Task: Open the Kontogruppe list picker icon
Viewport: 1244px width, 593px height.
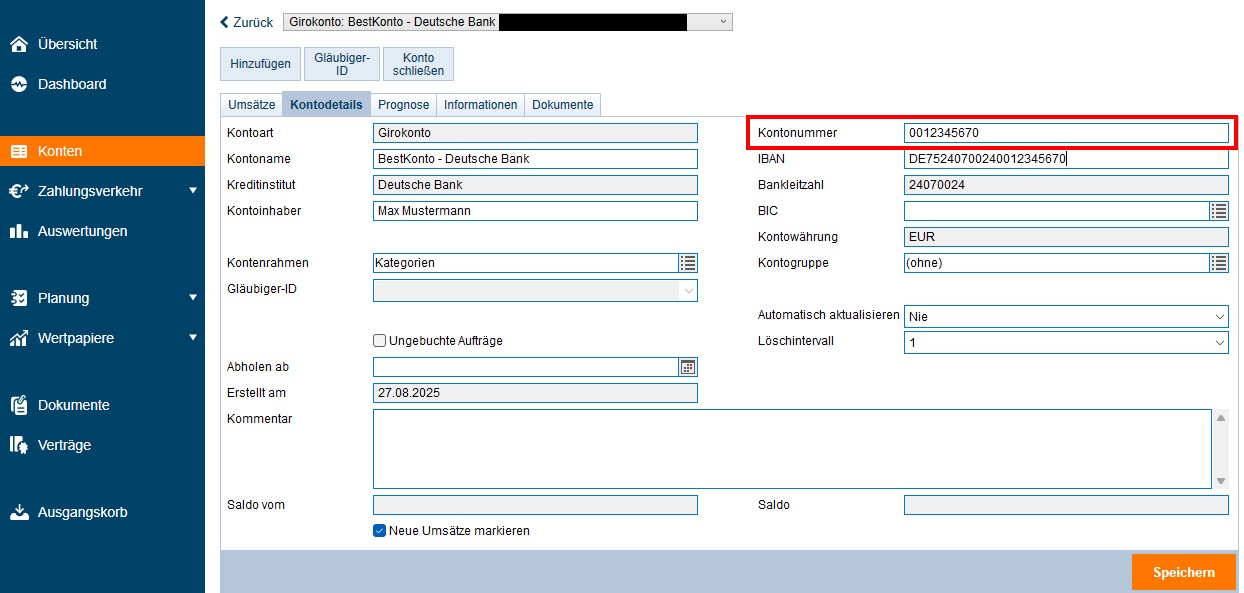Action: (1218, 263)
